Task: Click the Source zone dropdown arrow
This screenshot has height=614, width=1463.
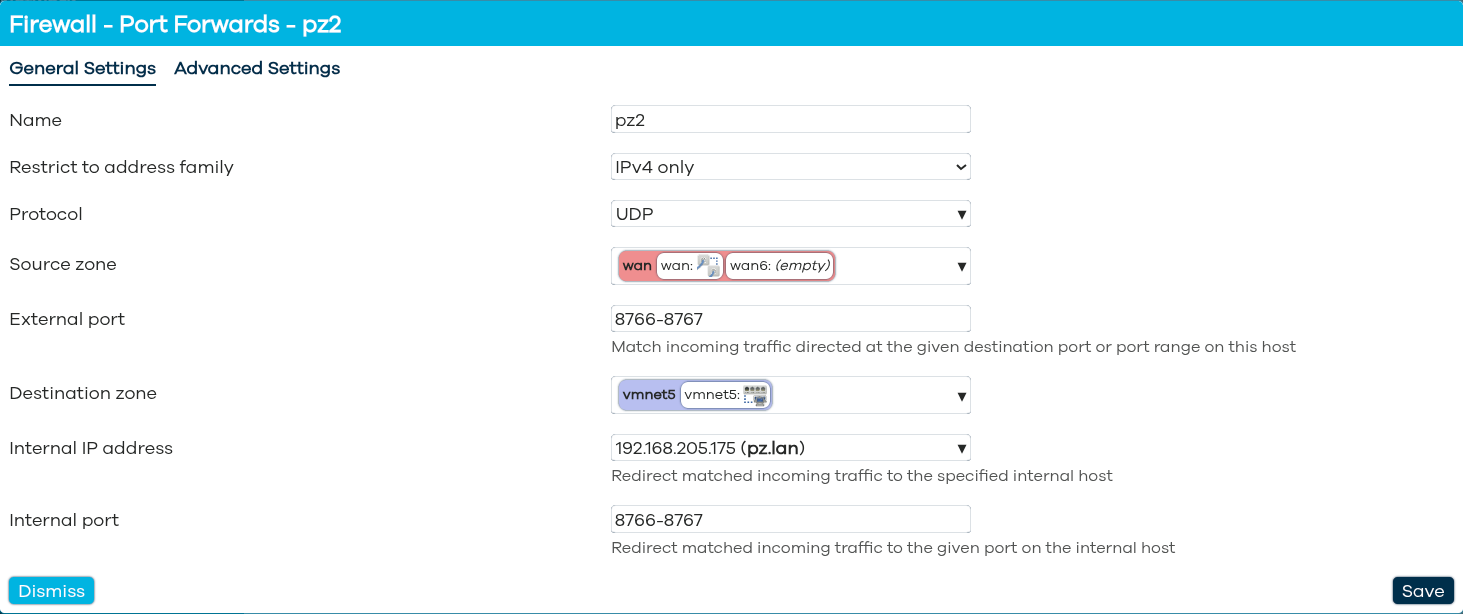Action: [961, 267]
